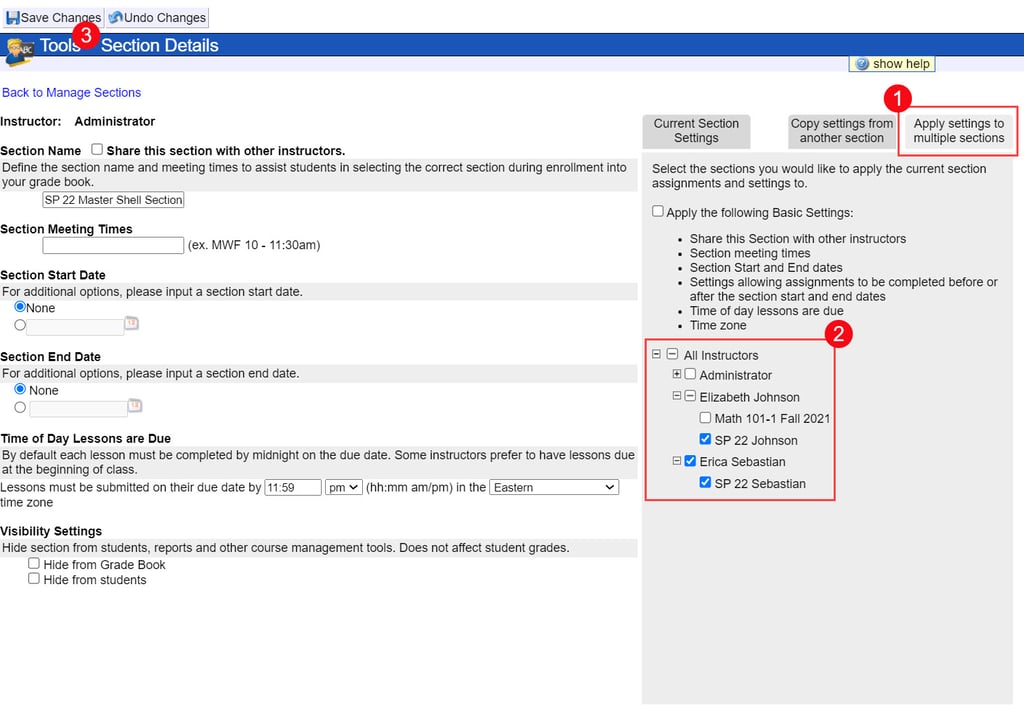This screenshot has width=1024, height=705.
Task: Open Copy settings from another section tab
Action: point(841,131)
